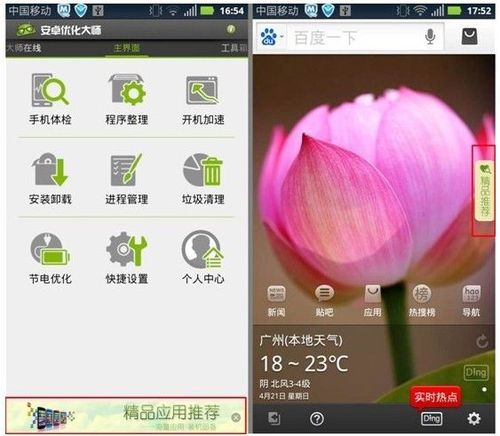Image resolution: width=500 pixels, height=436 pixels.
Task: Switch to the 工具箱 tab
Action: (x=234, y=48)
